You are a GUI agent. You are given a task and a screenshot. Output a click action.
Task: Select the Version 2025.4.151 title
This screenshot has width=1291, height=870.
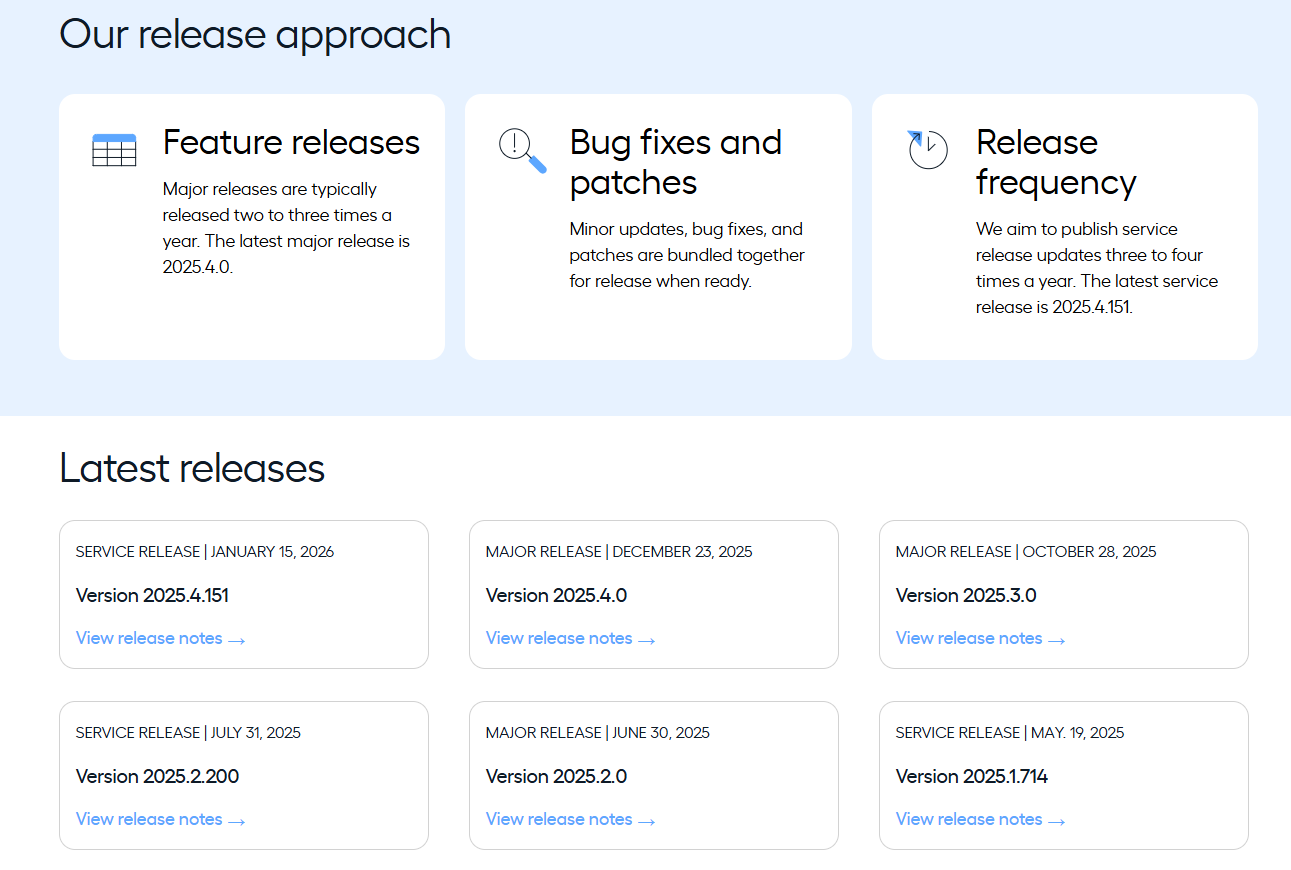tap(152, 596)
